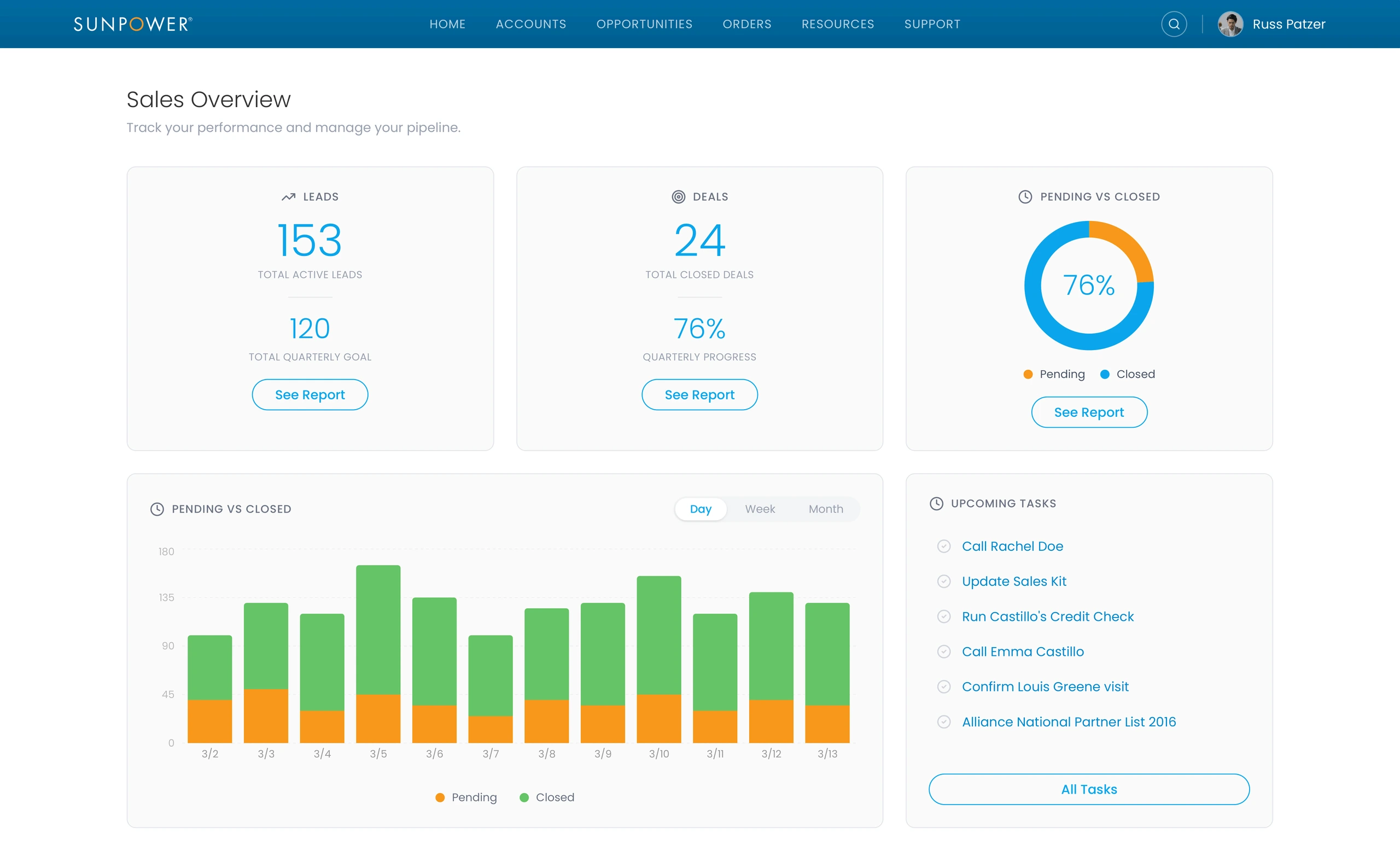The height and width of the screenshot is (844, 1400).
Task: Click the green Closed dot in bar chart legend
Action: pos(524,797)
